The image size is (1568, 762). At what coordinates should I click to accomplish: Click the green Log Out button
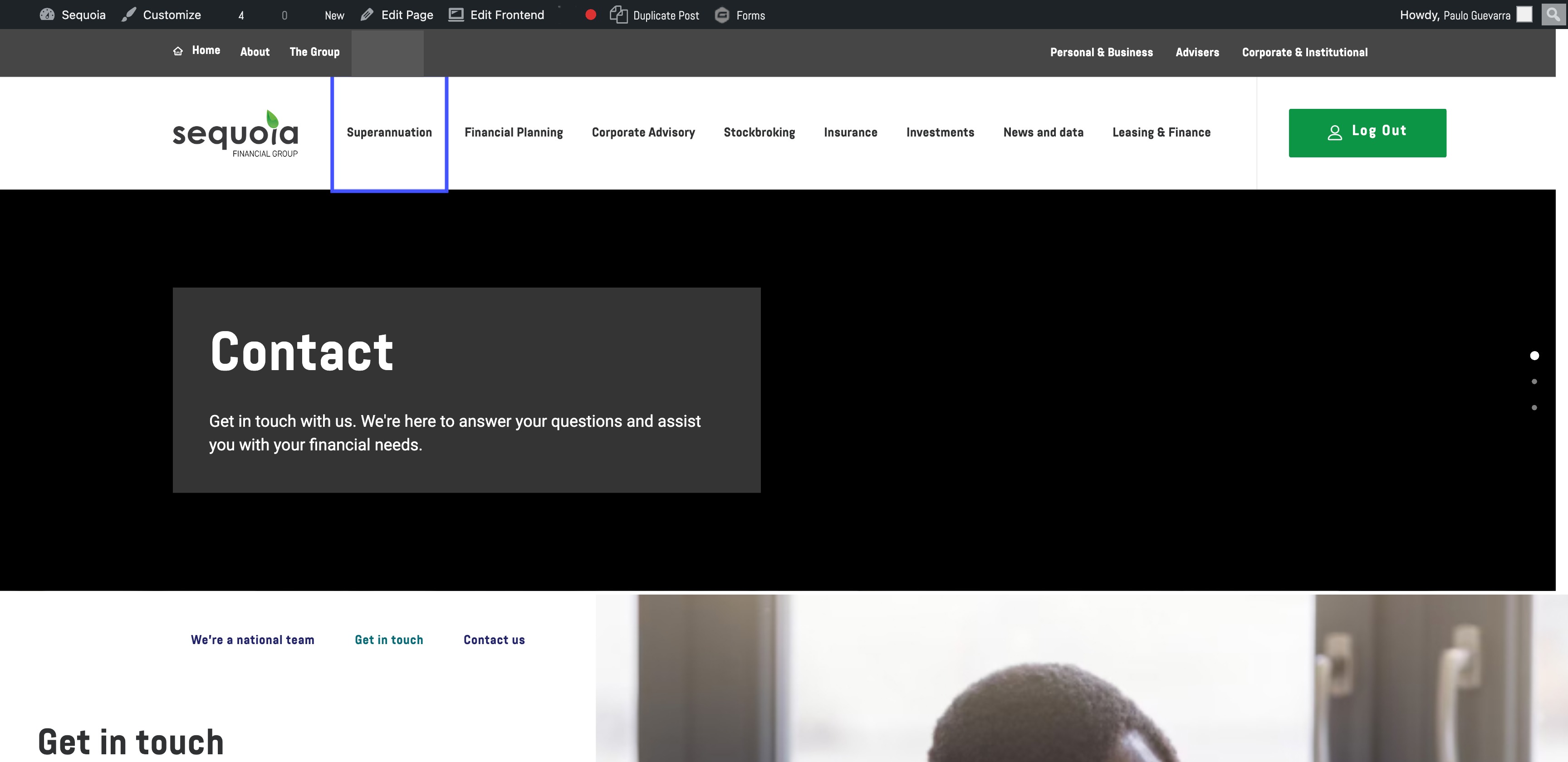[x=1367, y=133]
